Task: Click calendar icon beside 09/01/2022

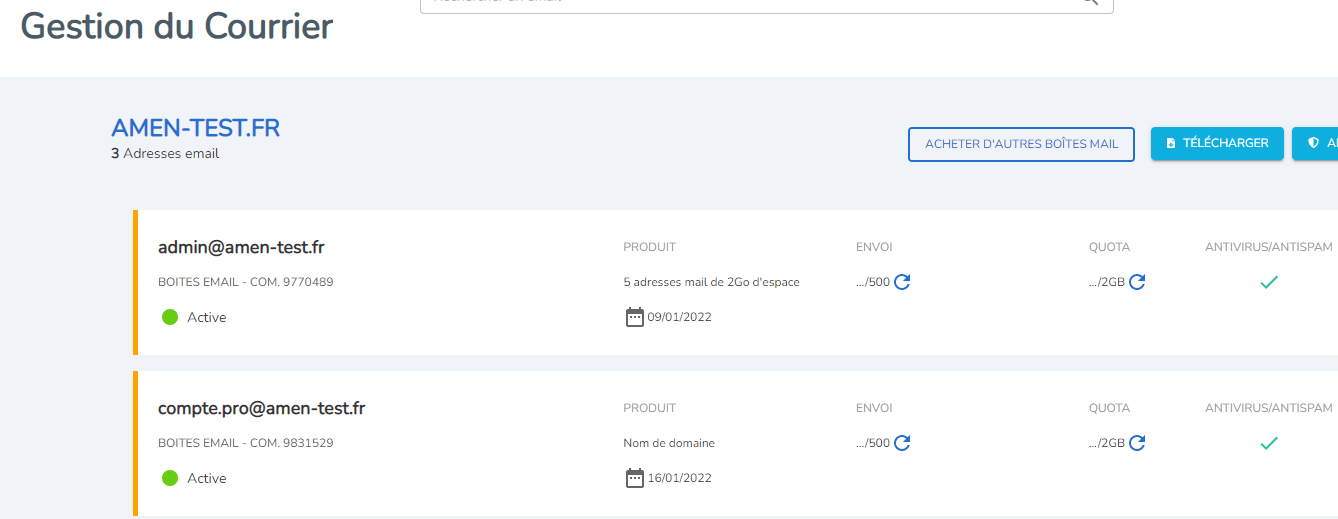Action: coord(634,317)
